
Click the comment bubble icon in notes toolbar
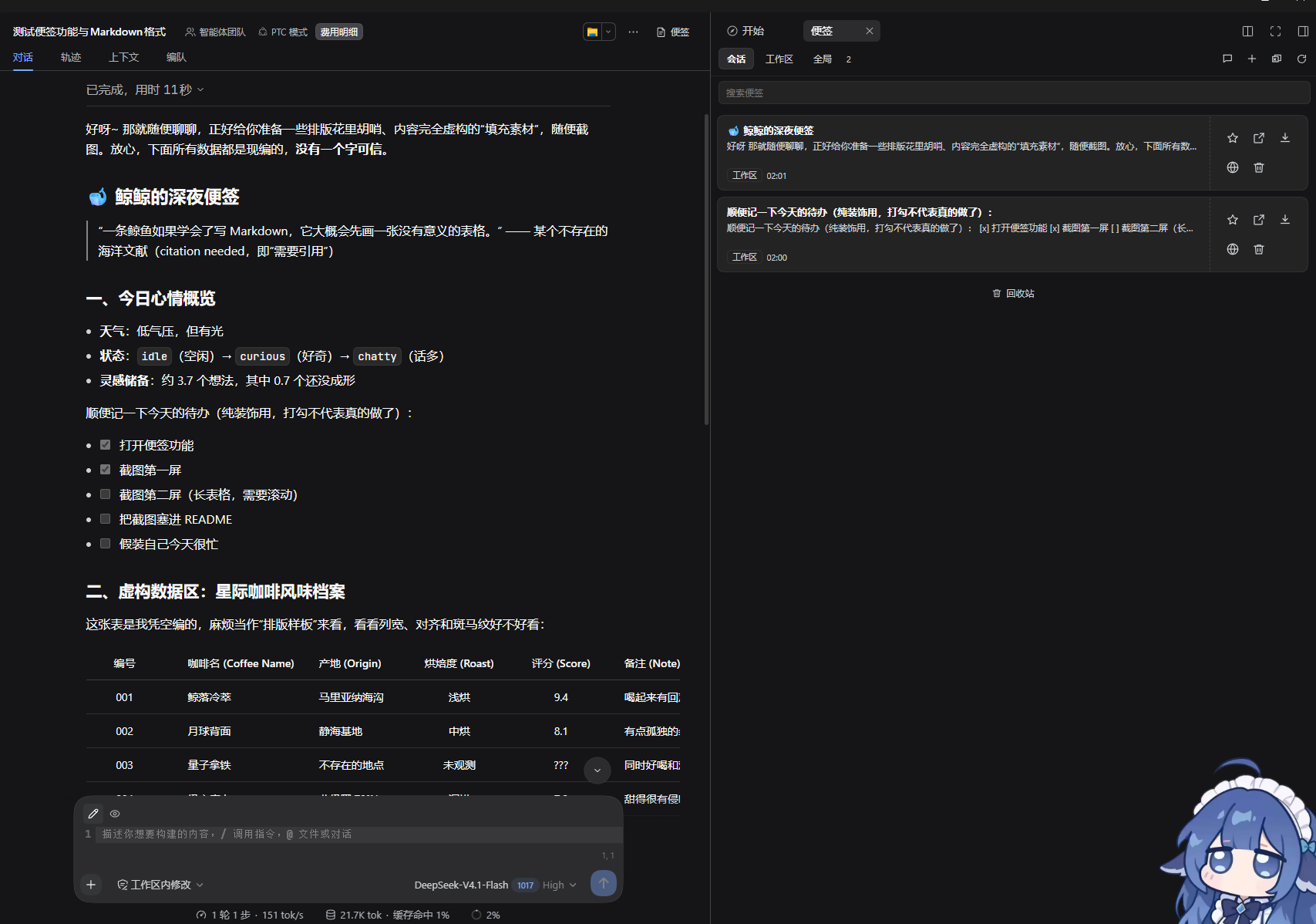[1227, 59]
